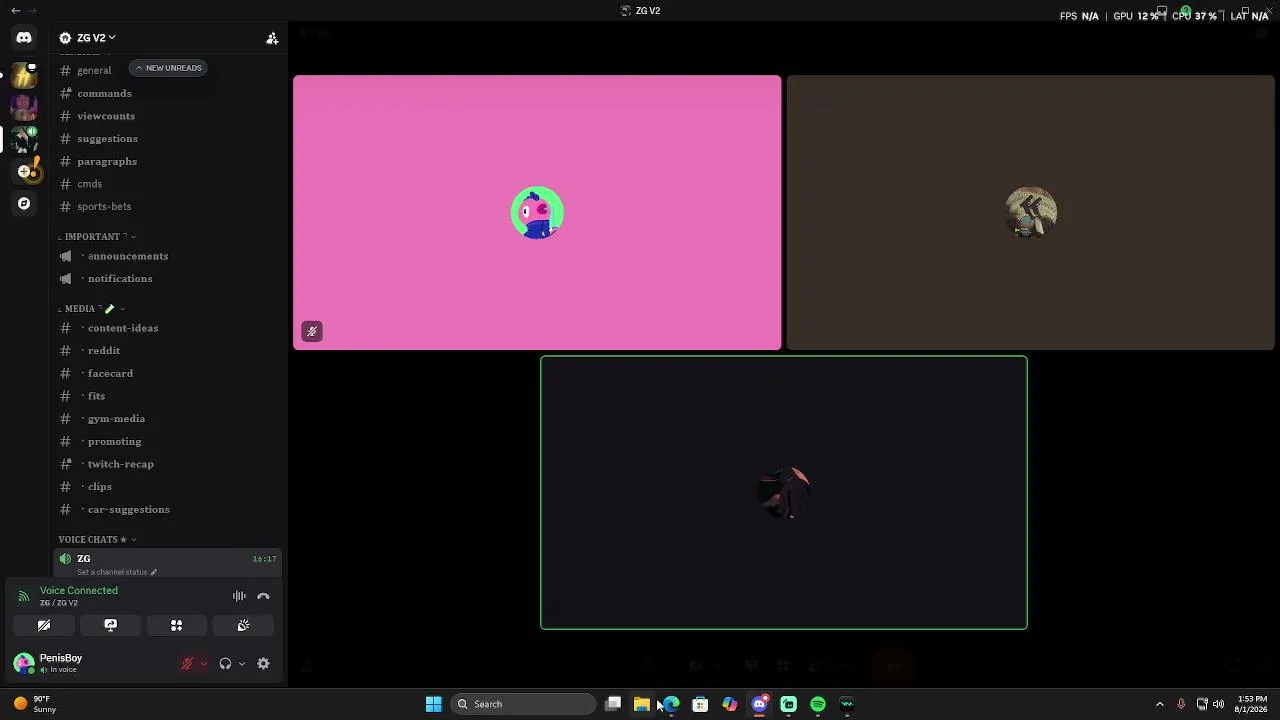Collapse the MEDIA category
Image resolution: width=1280 pixels, height=720 pixels.
(x=91, y=309)
